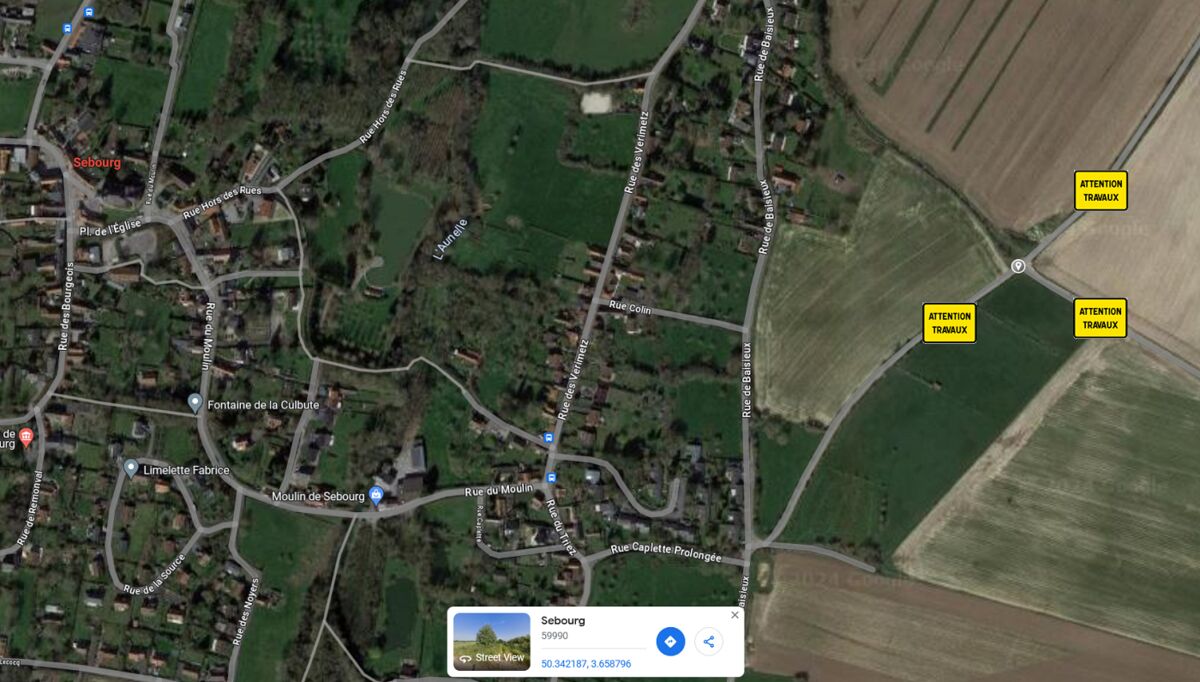Click the Moulin de Sebourg shopping icon
Image resolution: width=1200 pixels, height=682 pixels.
click(376, 495)
